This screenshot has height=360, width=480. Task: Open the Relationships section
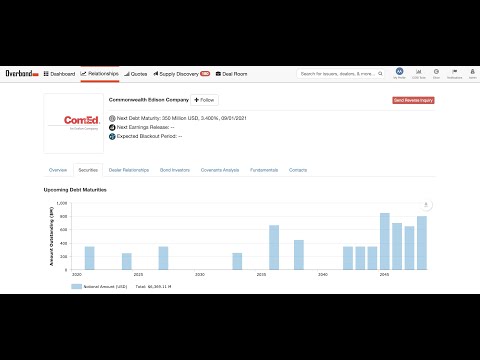(100, 74)
